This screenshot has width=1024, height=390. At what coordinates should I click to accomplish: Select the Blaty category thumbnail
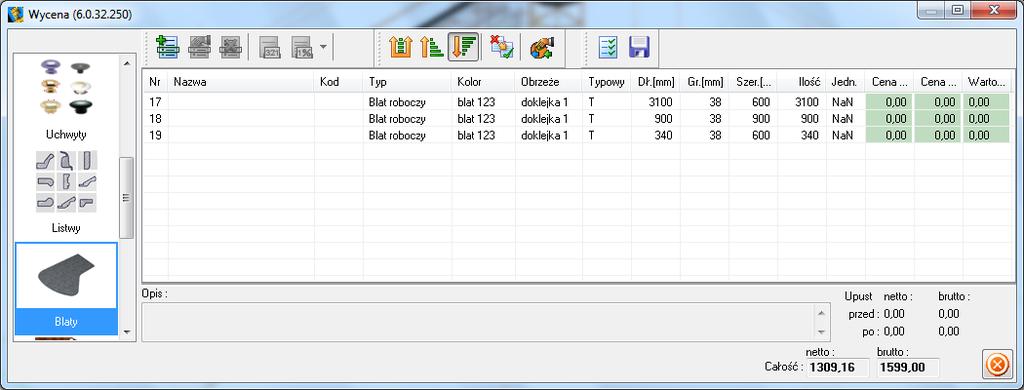[x=66, y=277]
